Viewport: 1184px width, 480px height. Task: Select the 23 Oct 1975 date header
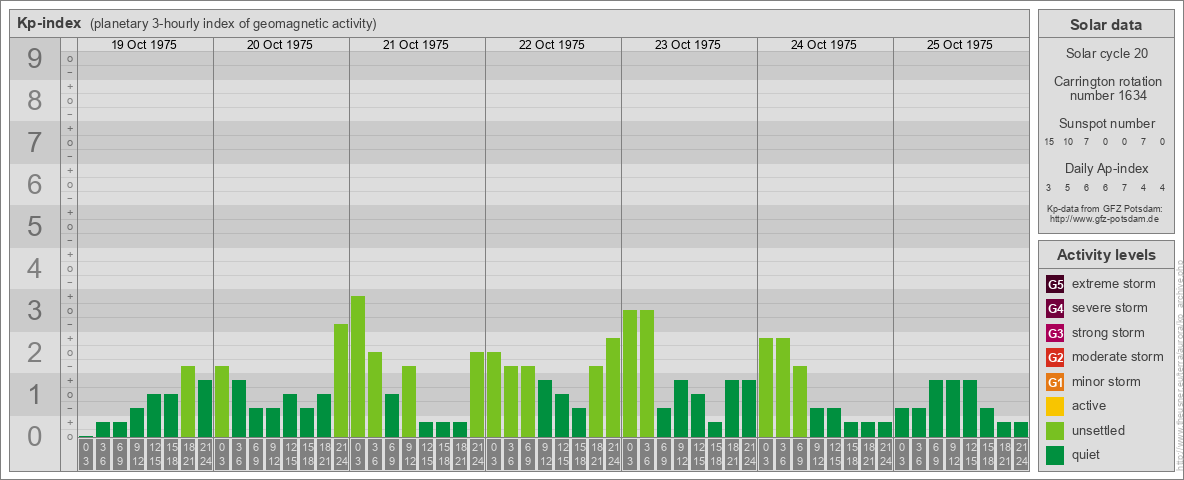tap(688, 45)
